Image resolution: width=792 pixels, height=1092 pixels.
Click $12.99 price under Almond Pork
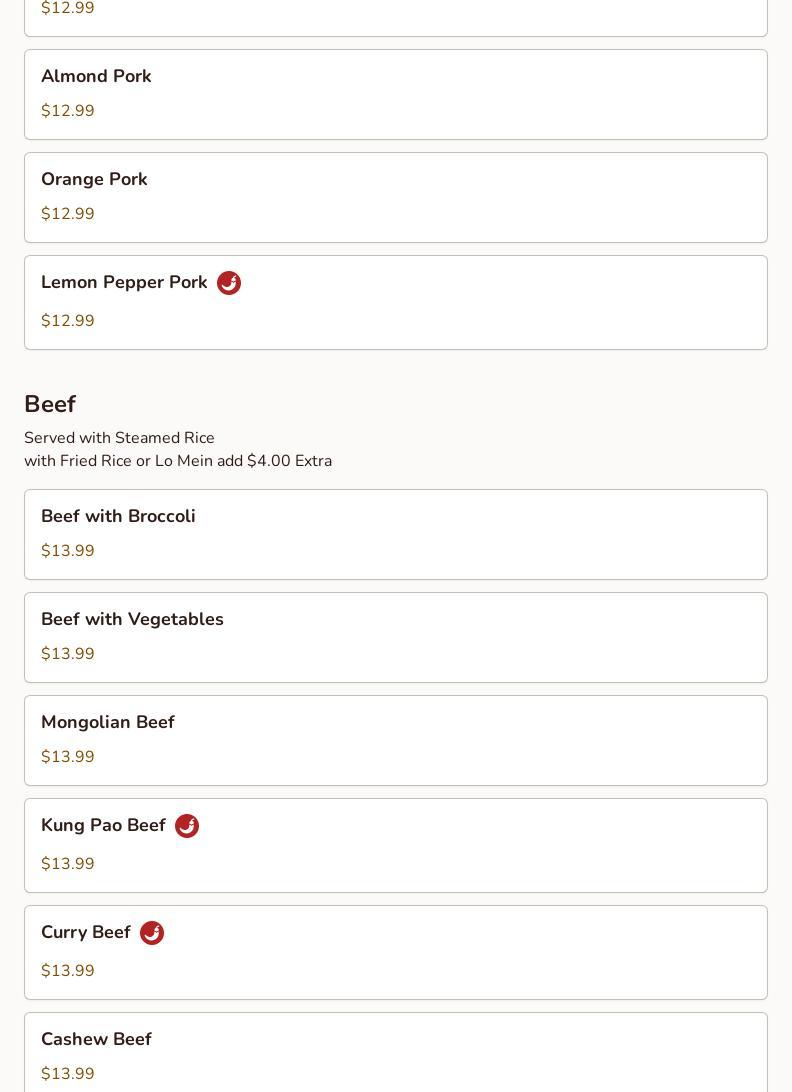[68, 111]
